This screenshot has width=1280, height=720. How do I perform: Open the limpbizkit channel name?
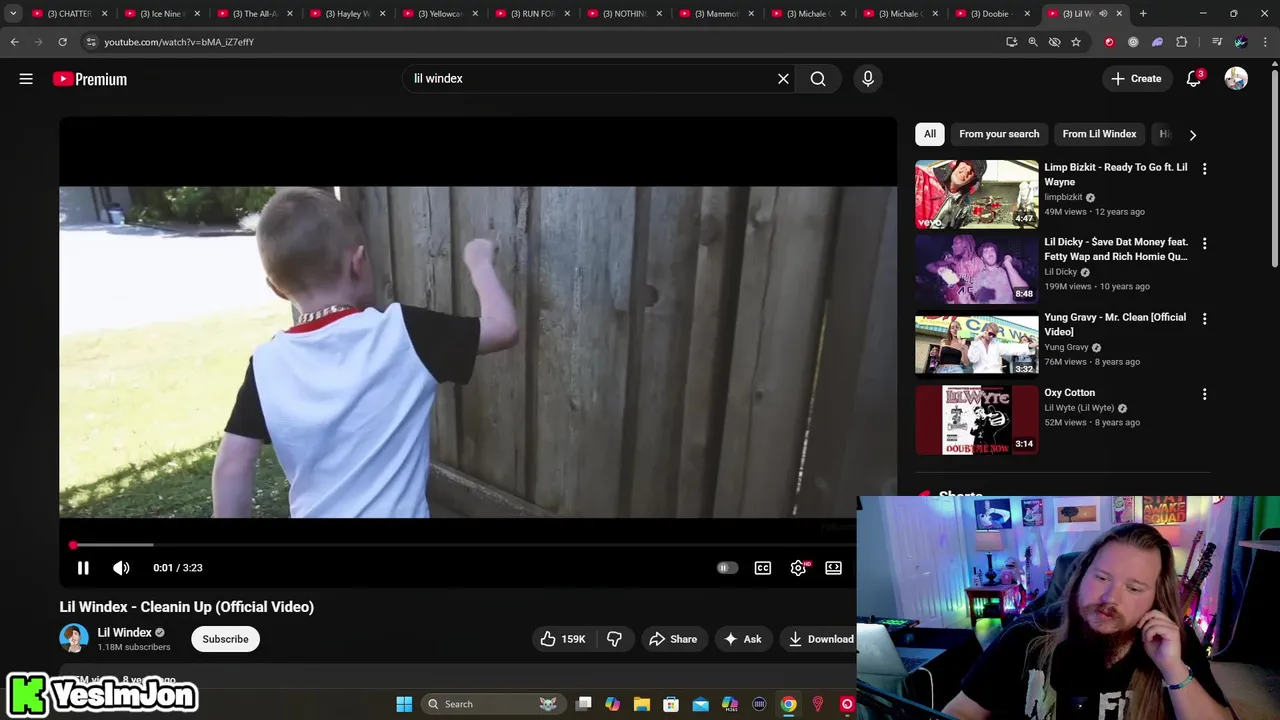(1063, 197)
